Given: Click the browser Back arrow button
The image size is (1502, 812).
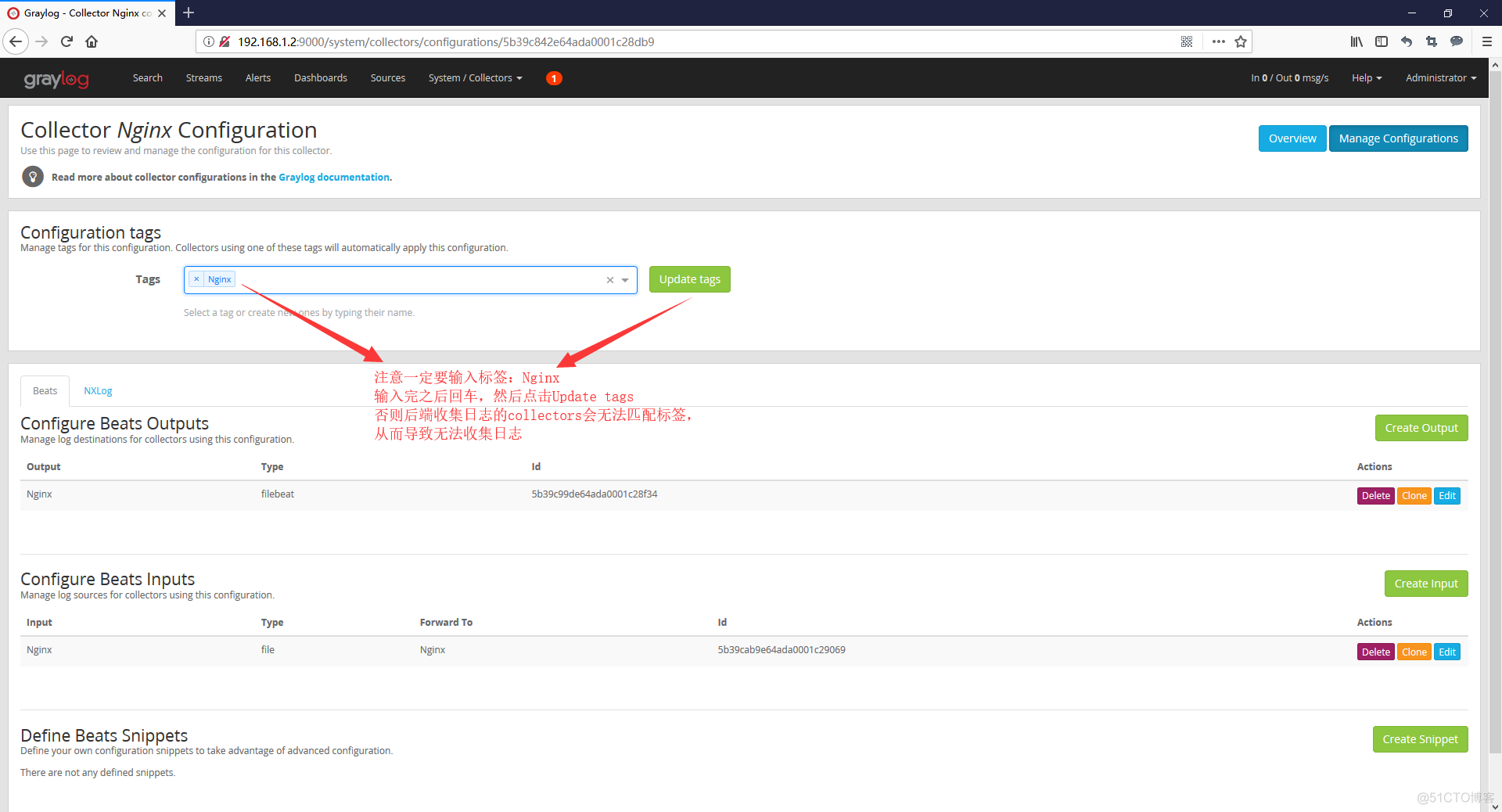Looking at the screenshot, I should pos(16,41).
